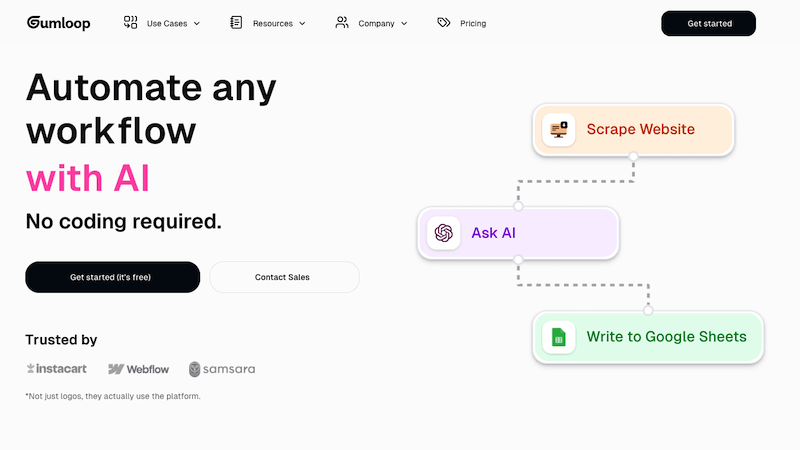
Task: Open the Use Cases menu
Action: tap(167, 23)
